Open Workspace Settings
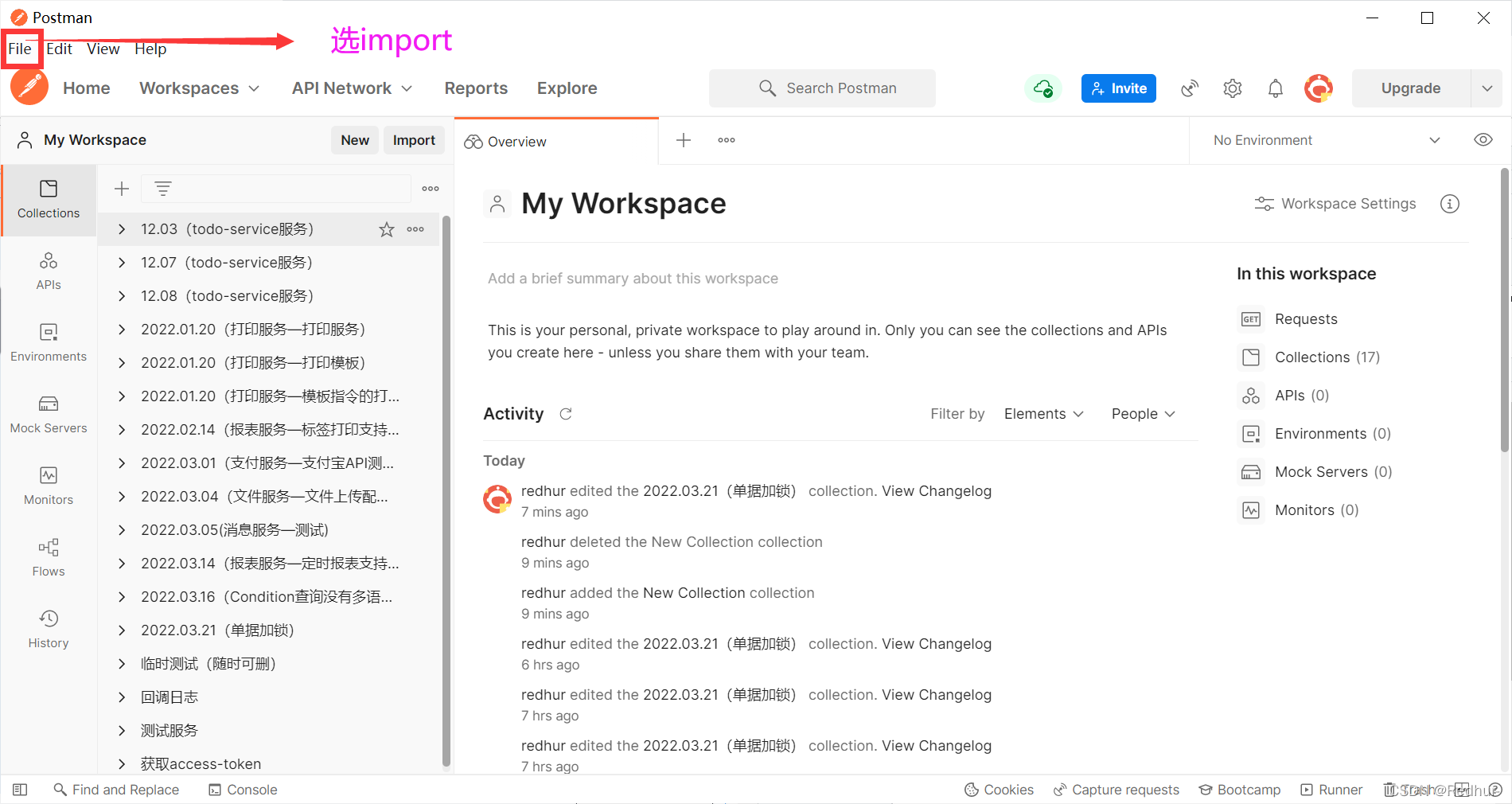This screenshot has height=804, width=1512. pos(1336,204)
